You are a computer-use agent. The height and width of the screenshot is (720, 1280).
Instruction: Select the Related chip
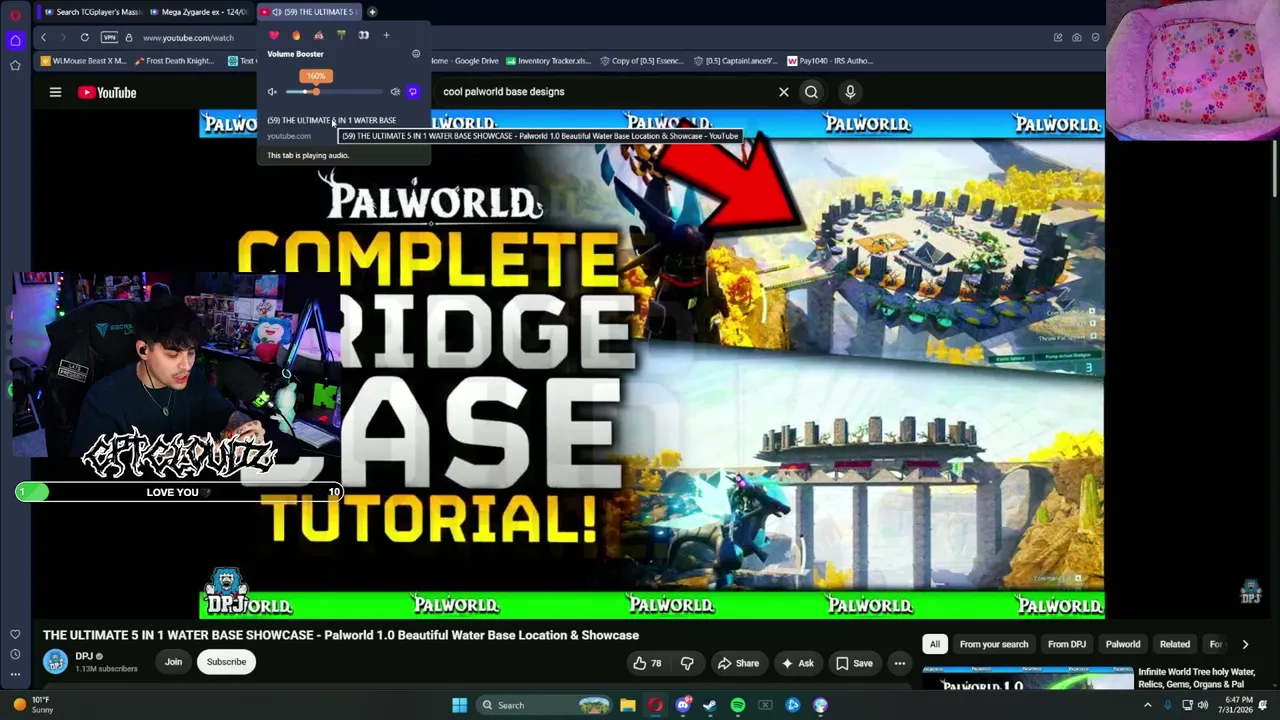(1175, 644)
